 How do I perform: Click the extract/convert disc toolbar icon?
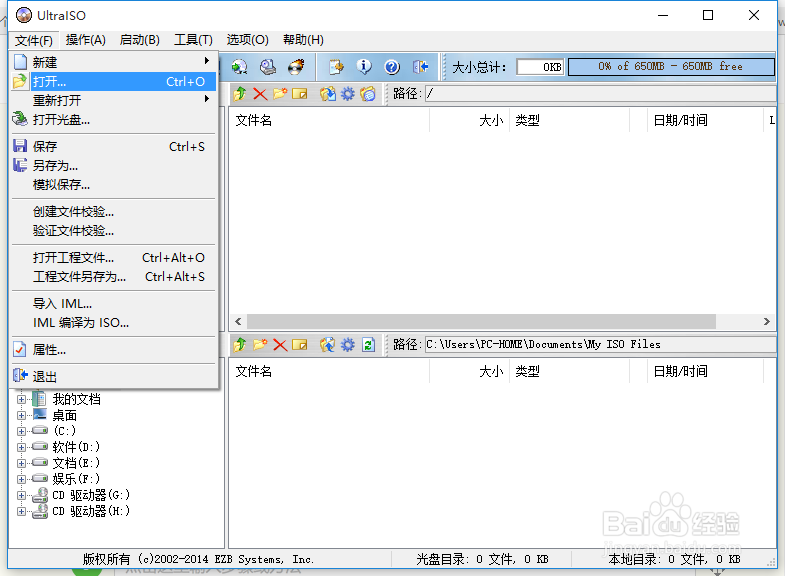click(239, 67)
